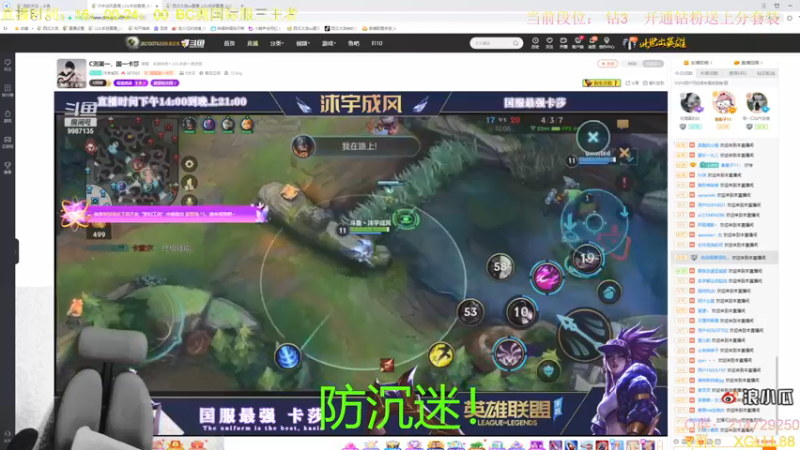Click the second purple badge under title

pos(164,83)
